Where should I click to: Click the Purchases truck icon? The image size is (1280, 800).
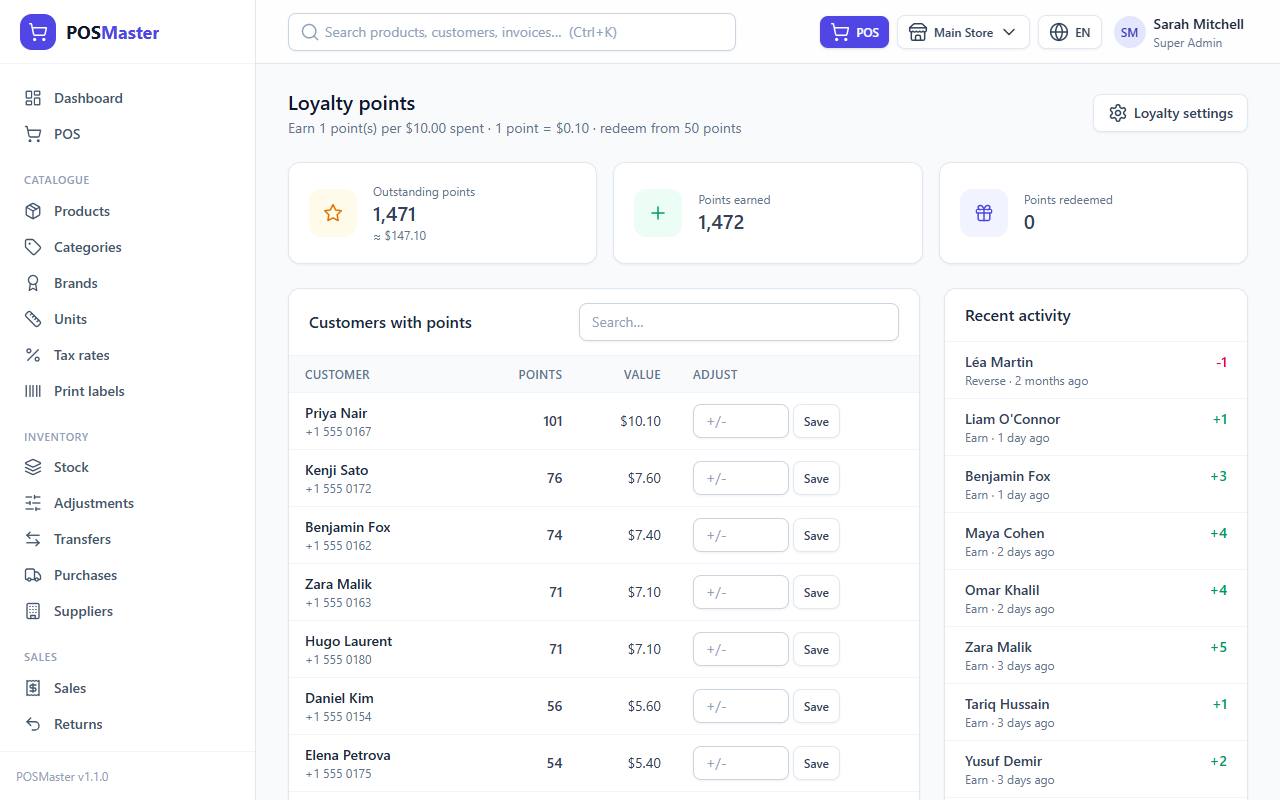click(x=33, y=575)
